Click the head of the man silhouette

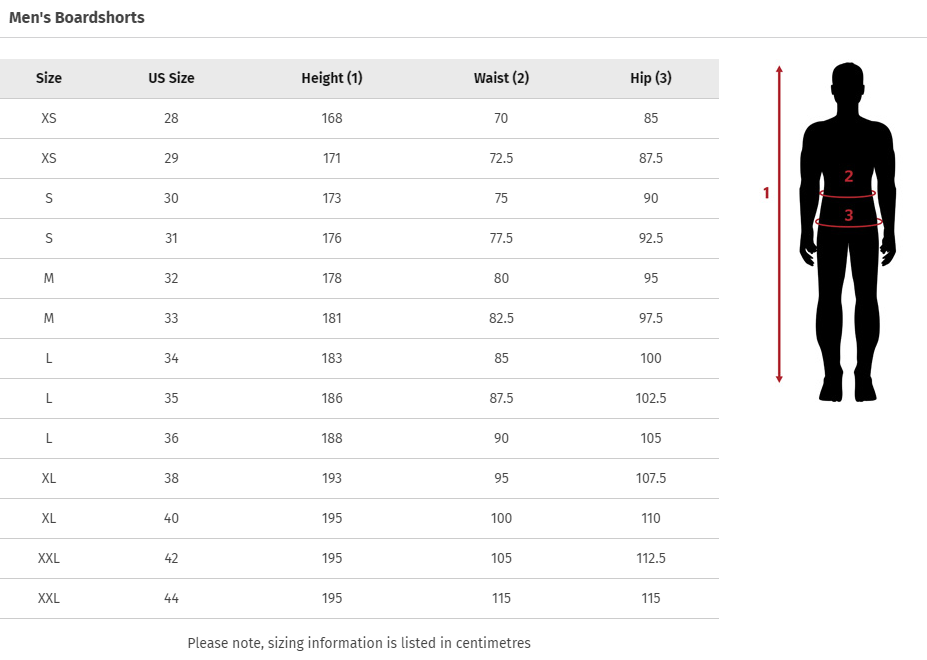[848, 87]
